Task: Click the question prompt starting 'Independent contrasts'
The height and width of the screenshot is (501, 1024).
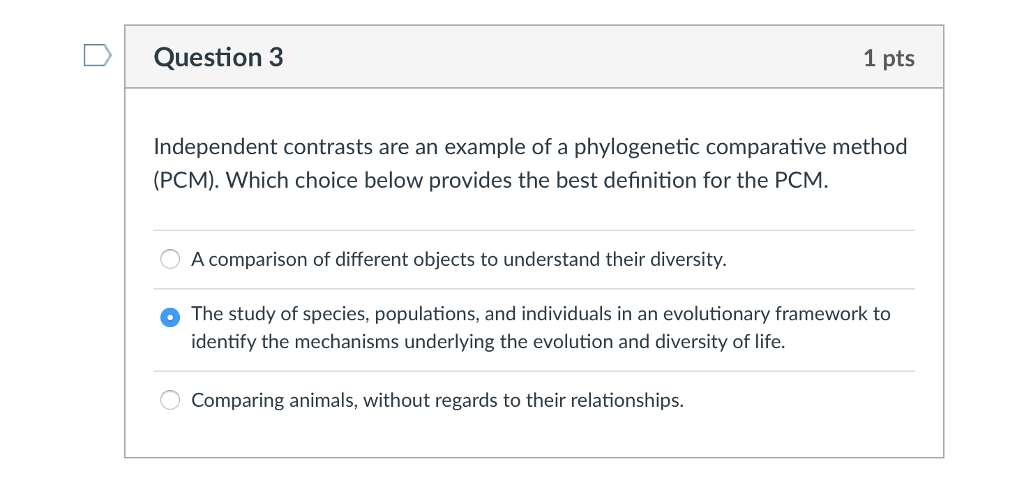Action: tap(530, 163)
